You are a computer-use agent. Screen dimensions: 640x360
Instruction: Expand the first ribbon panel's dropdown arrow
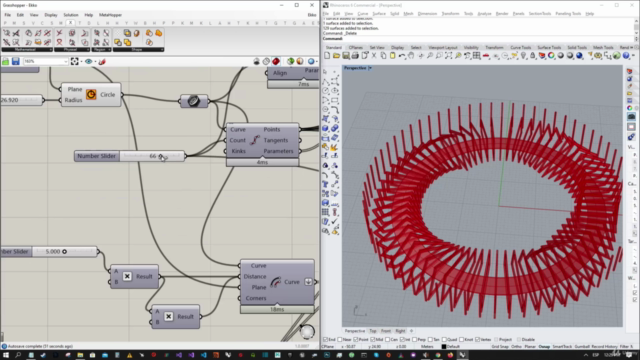(50, 49)
